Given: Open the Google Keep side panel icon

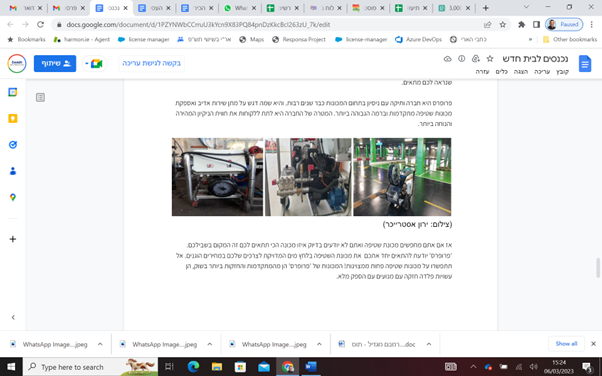Looking at the screenshot, I should click(13, 118).
